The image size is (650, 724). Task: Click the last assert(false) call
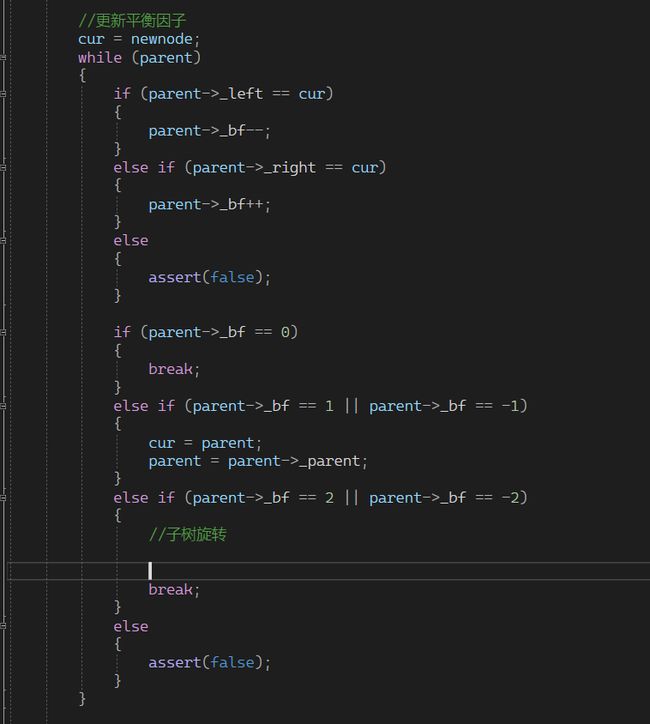point(209,663)
